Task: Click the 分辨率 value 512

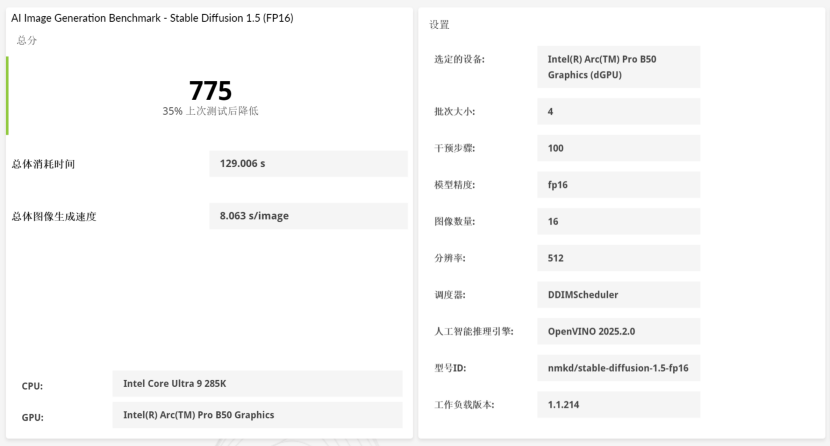Action: tap(618, 258)
